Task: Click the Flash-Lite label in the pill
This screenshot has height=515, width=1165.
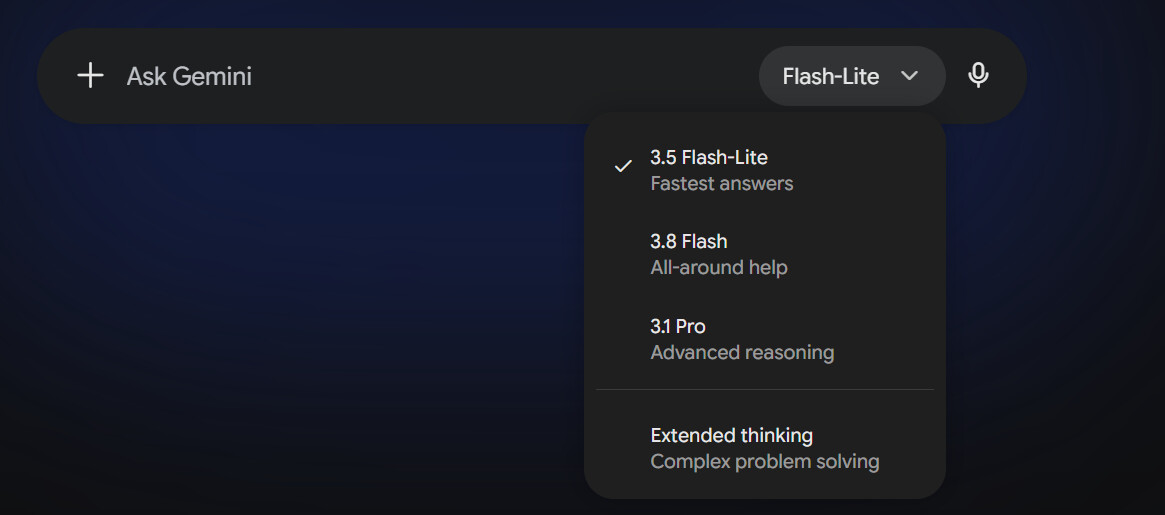Action: 831,76
